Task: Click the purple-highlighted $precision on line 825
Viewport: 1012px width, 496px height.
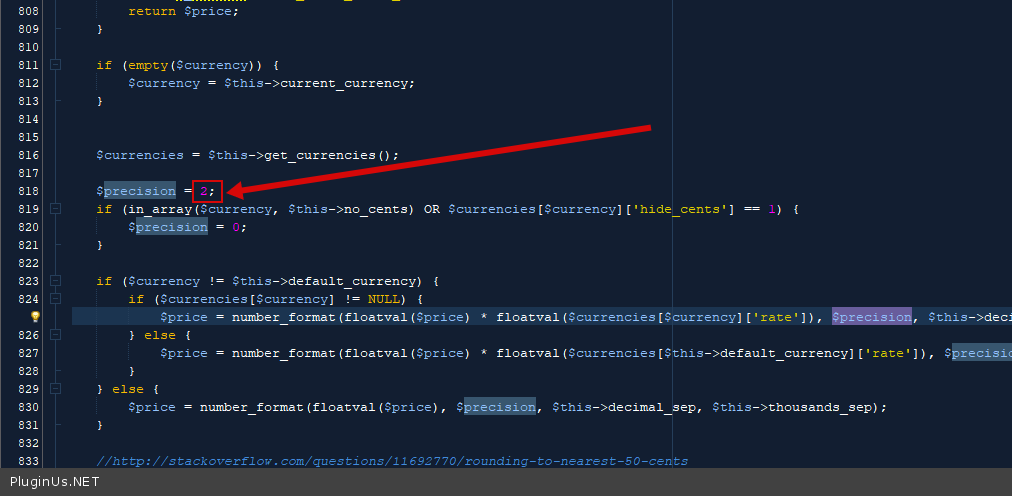Action: coord(871,317)
